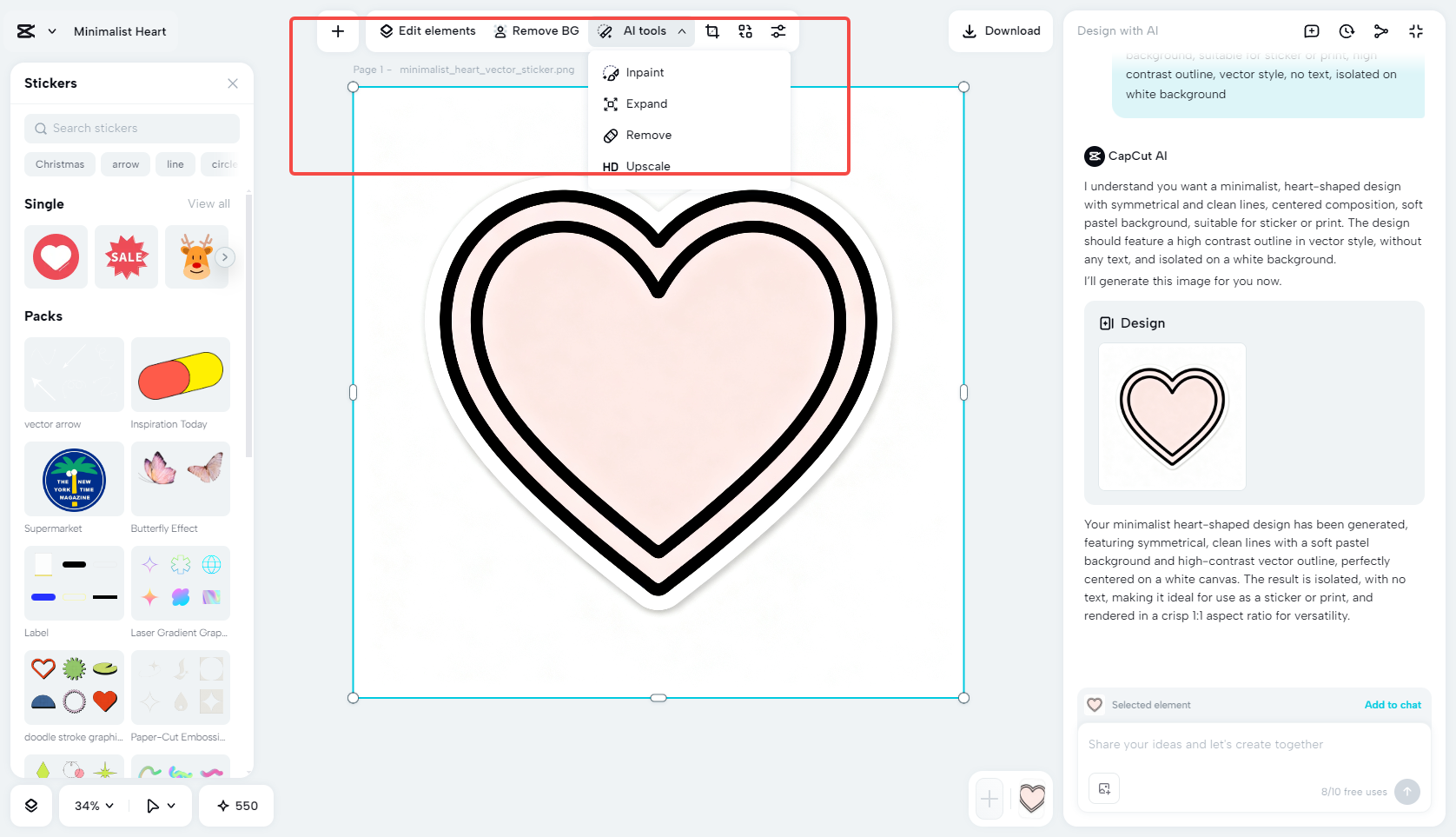Select the Crop tool in the toolbar
This screenshot has height=837, width=1456.
711,30
